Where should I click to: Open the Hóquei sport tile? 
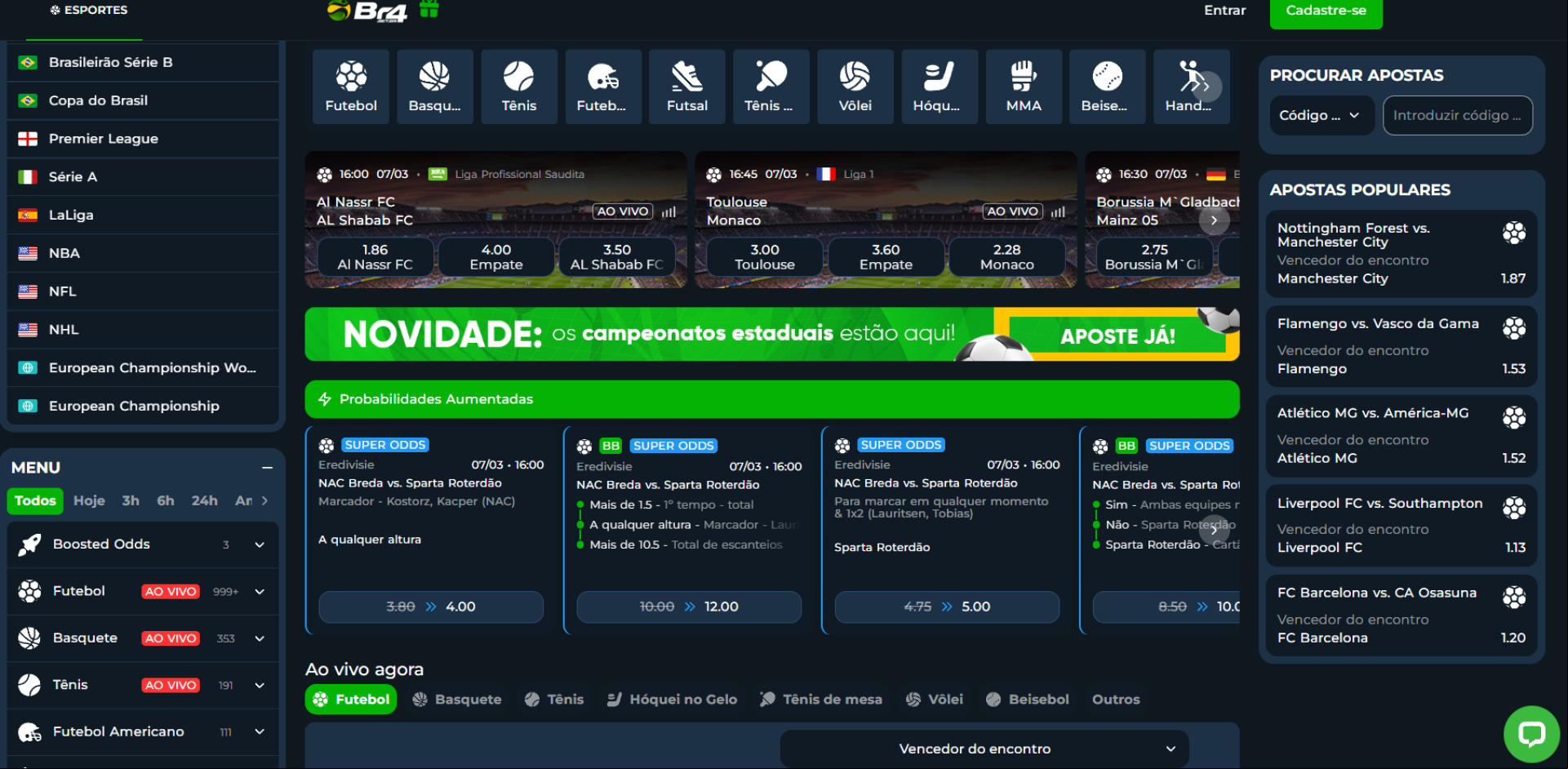point(939,87)
